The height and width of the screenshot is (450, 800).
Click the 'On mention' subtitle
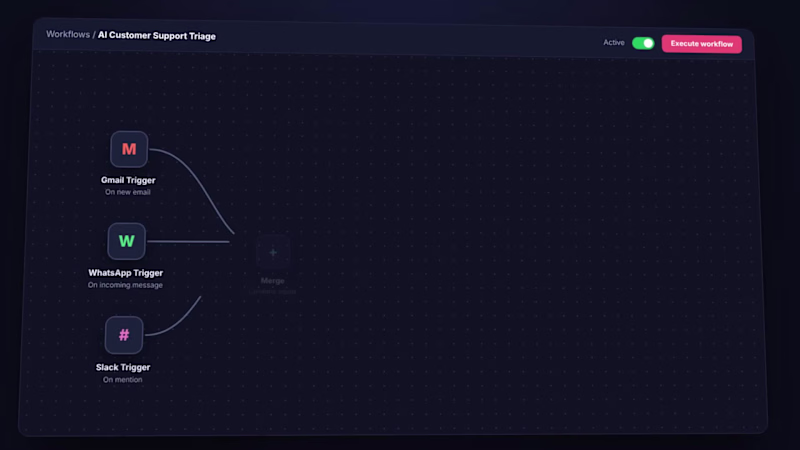[122, 380]
